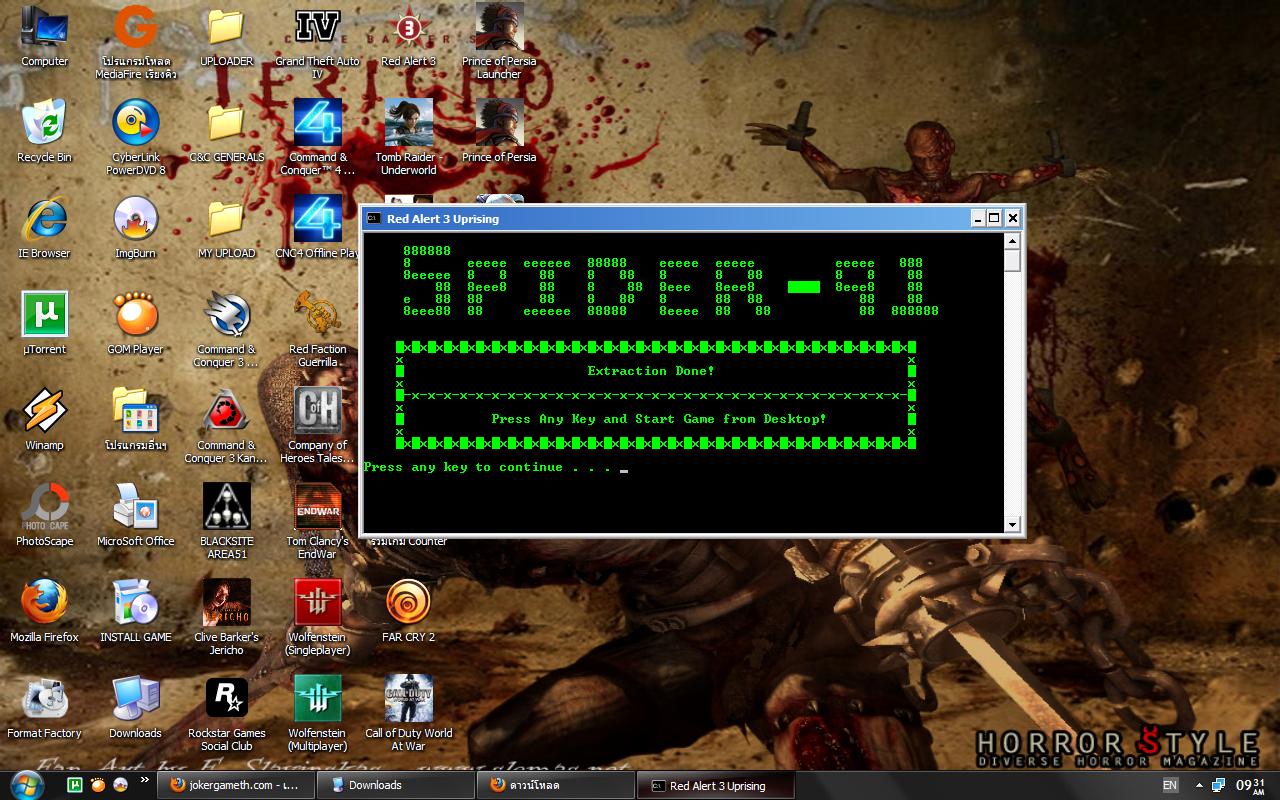Click µTorrent in the quick launch bar

point(74,785)
